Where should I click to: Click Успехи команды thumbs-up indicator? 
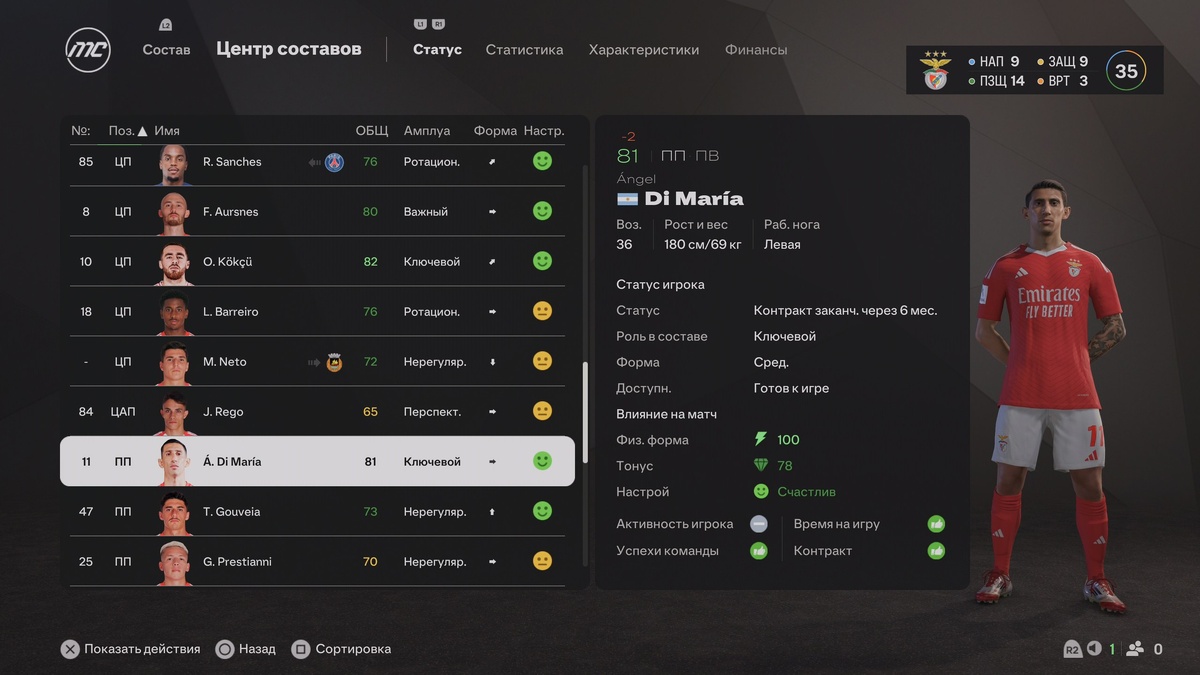(x=759, y=550)
